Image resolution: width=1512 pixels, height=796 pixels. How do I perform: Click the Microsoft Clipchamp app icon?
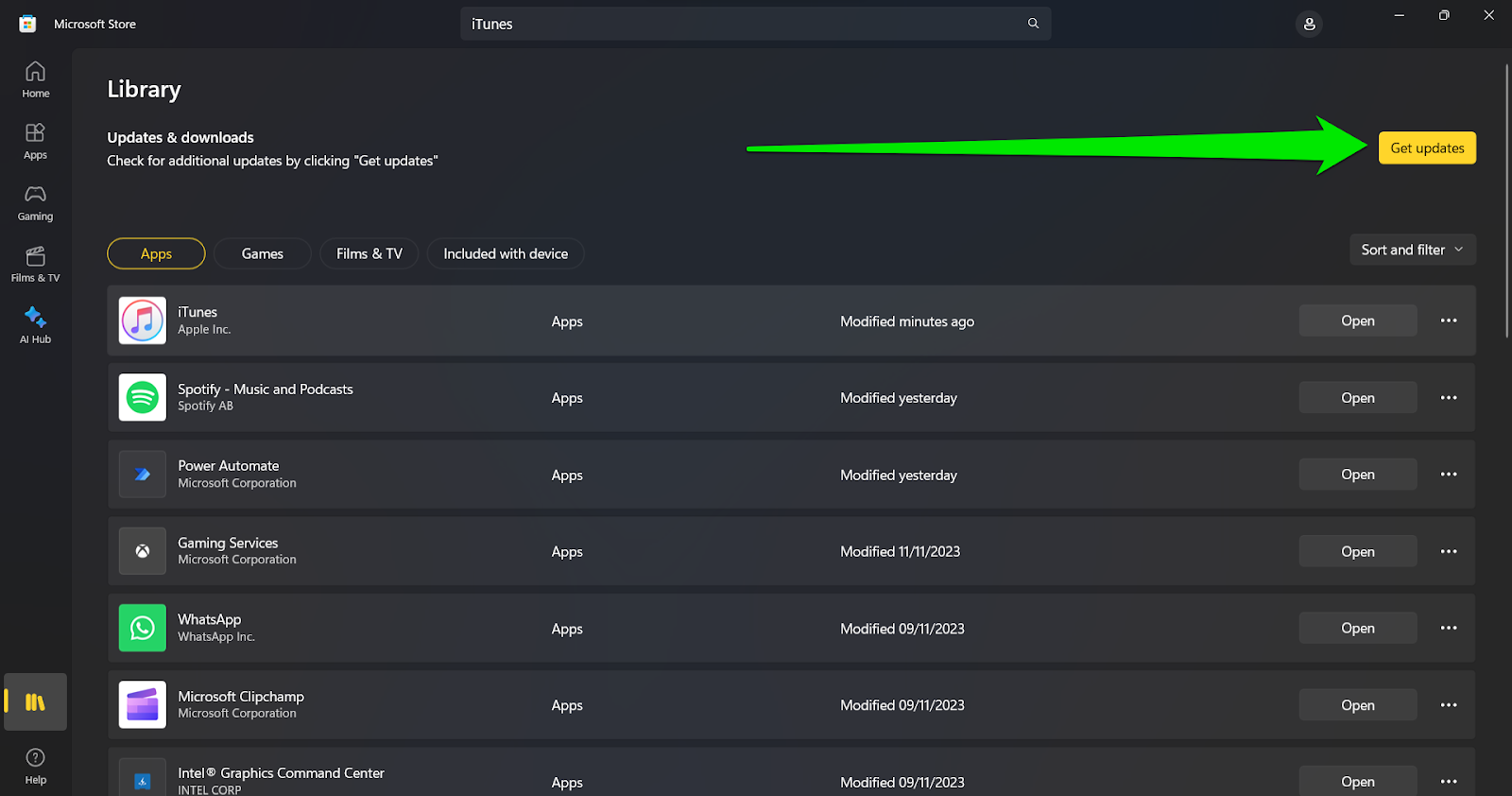click(143, 704)
